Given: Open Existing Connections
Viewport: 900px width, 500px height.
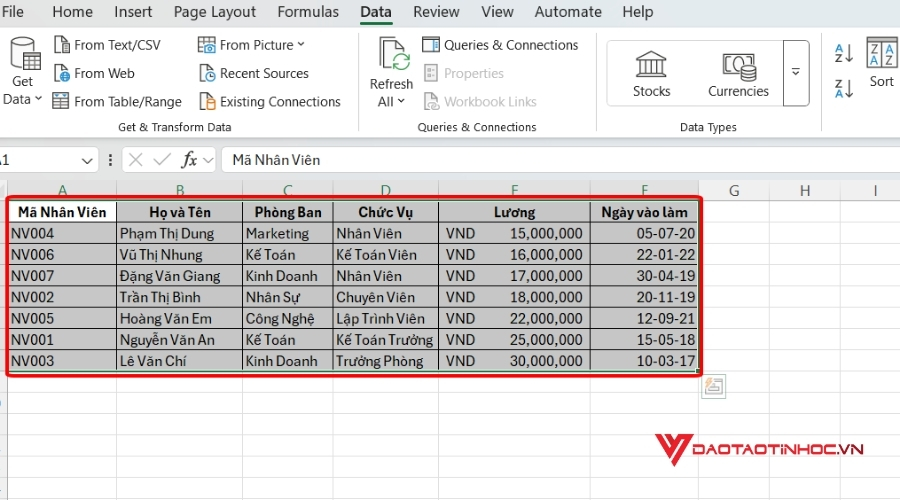Looking at the screenshot, I should [270, 101].
